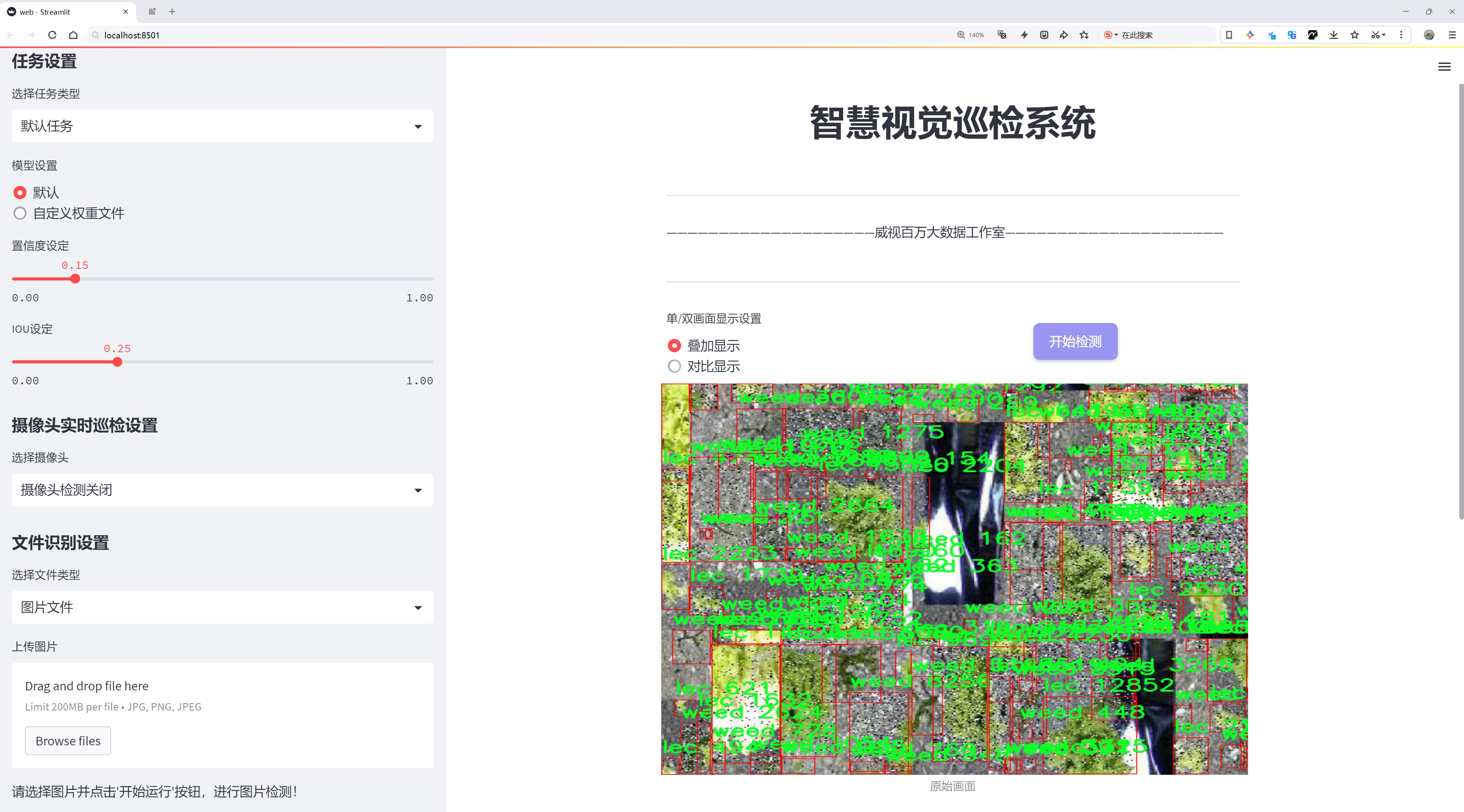
Task: Open the scissors screenshot tool dropdown
Action: point(1378,35)
